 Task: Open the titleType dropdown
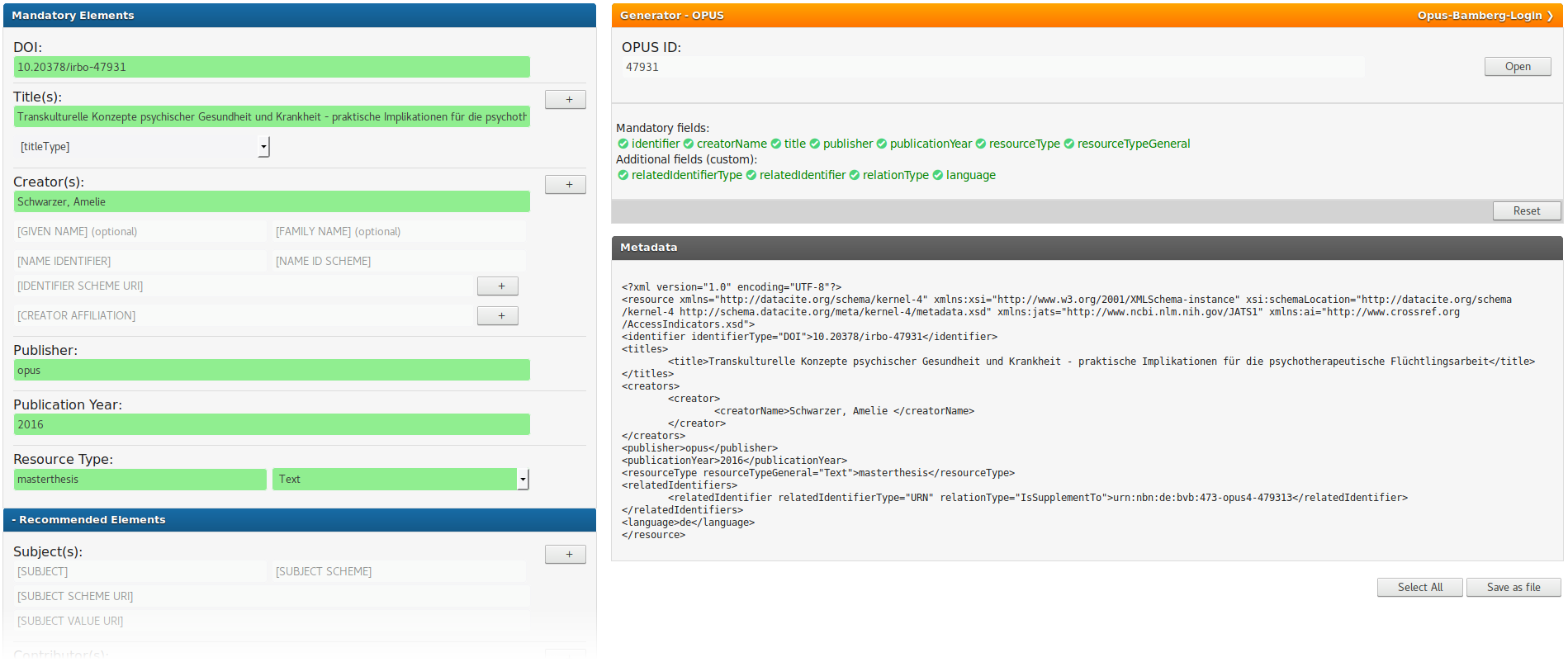[x=143, y=147]
